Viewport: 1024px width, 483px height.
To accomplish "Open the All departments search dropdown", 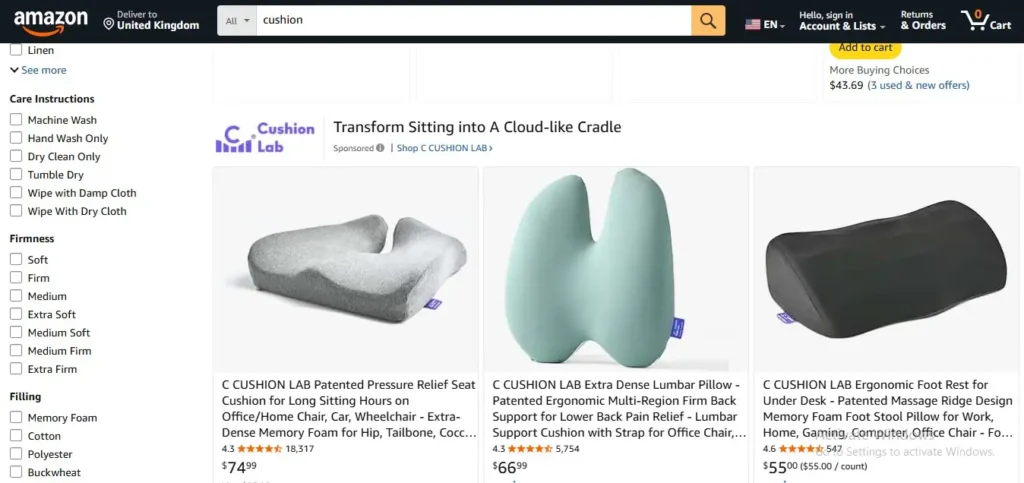I will click(237, 20).
